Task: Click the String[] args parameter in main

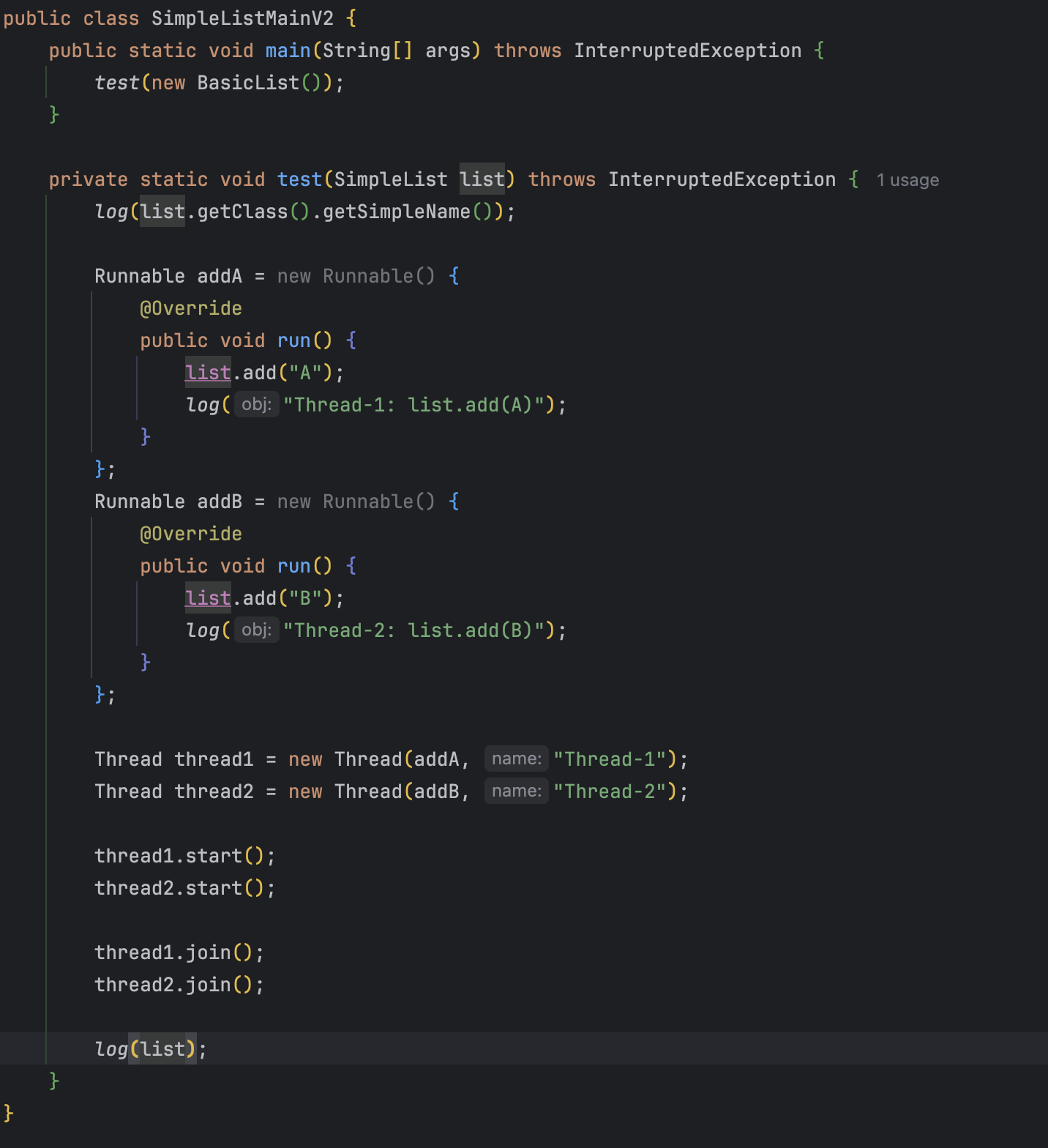Action: pos(396,51)
